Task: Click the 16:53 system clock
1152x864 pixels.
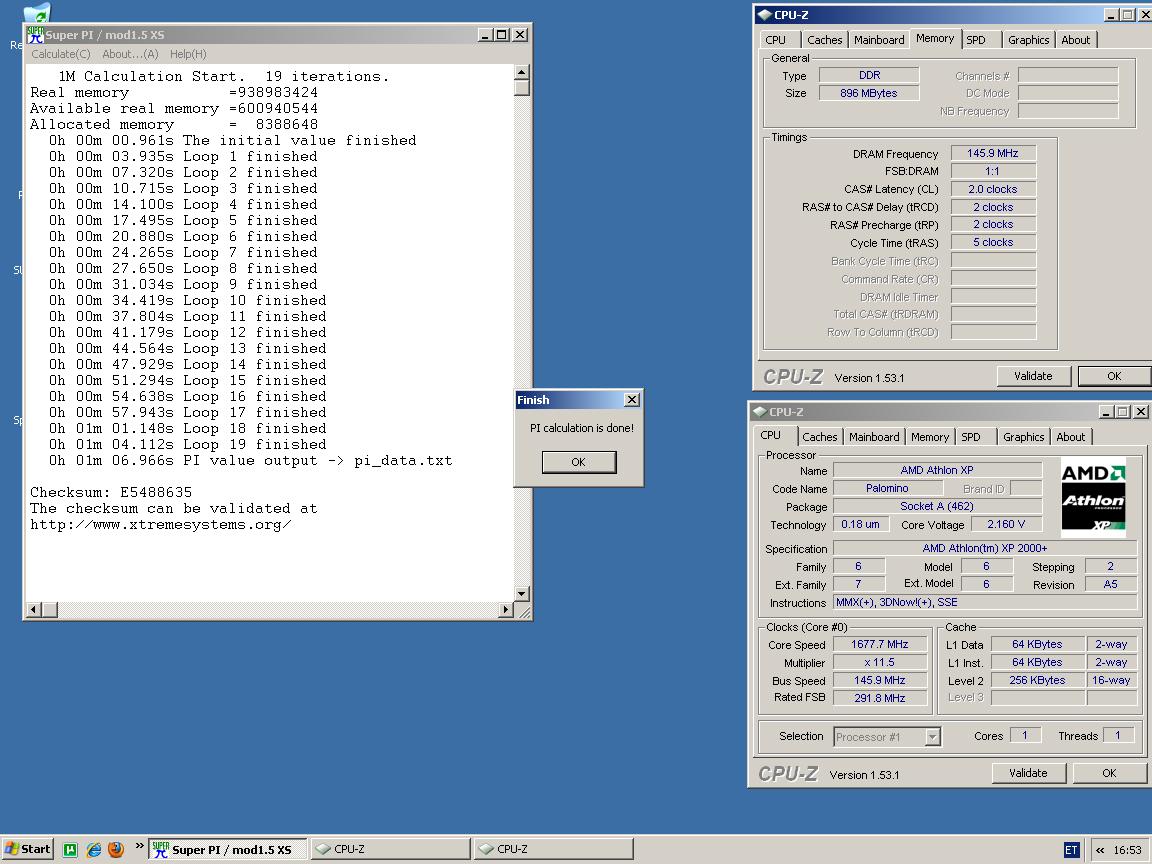Action: click(x=1127, y=850)
